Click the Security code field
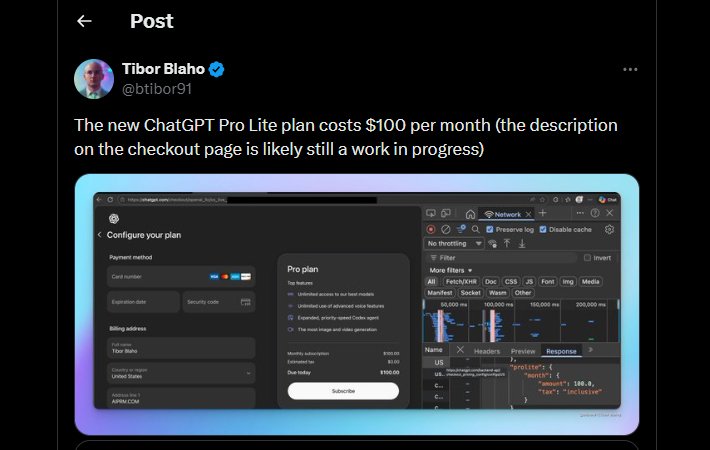Viewport: 710px width, 450px height. click(219, 302)
